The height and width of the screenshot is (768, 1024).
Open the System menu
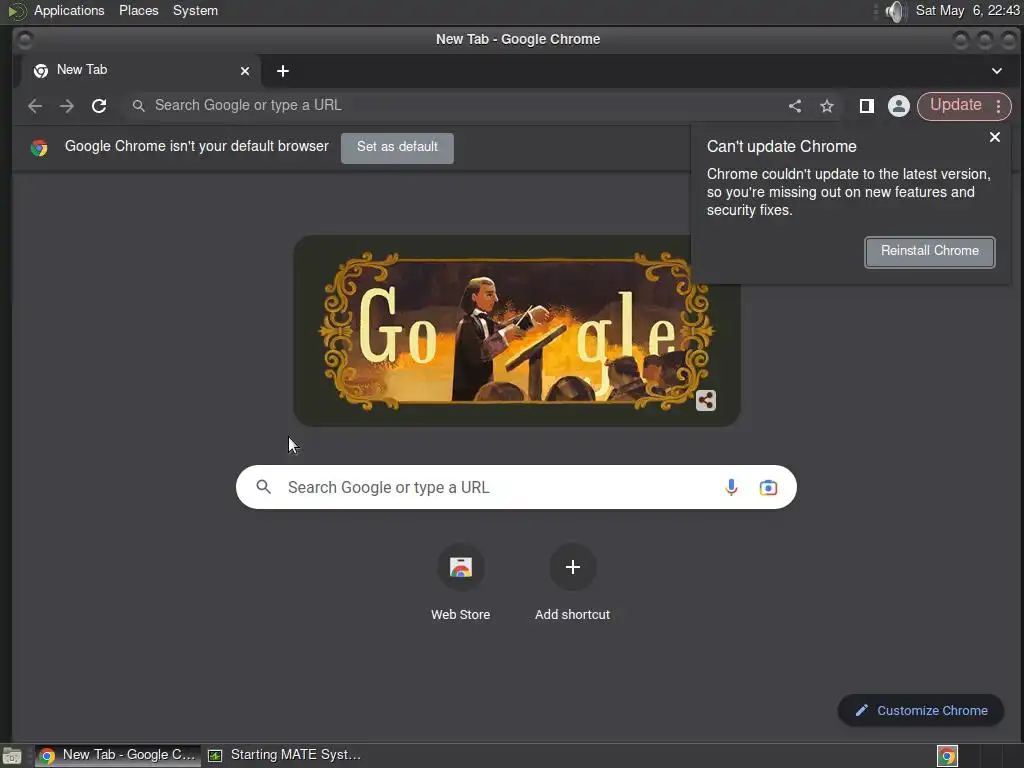pyautogui.click(x=195, y=11)
